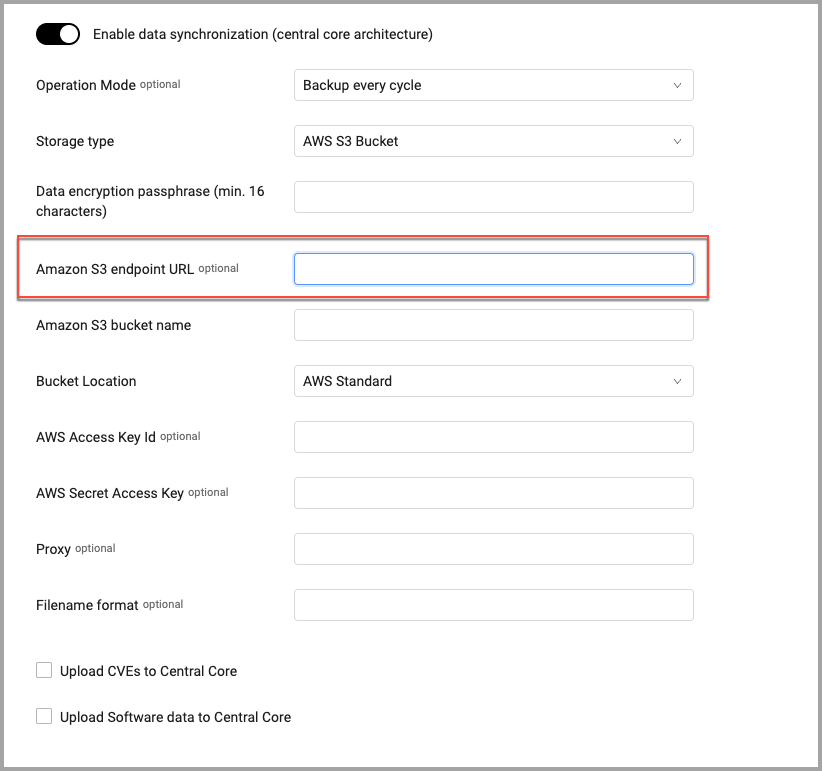Check Upload CVEs to Central Core

(x=44, y=670)
